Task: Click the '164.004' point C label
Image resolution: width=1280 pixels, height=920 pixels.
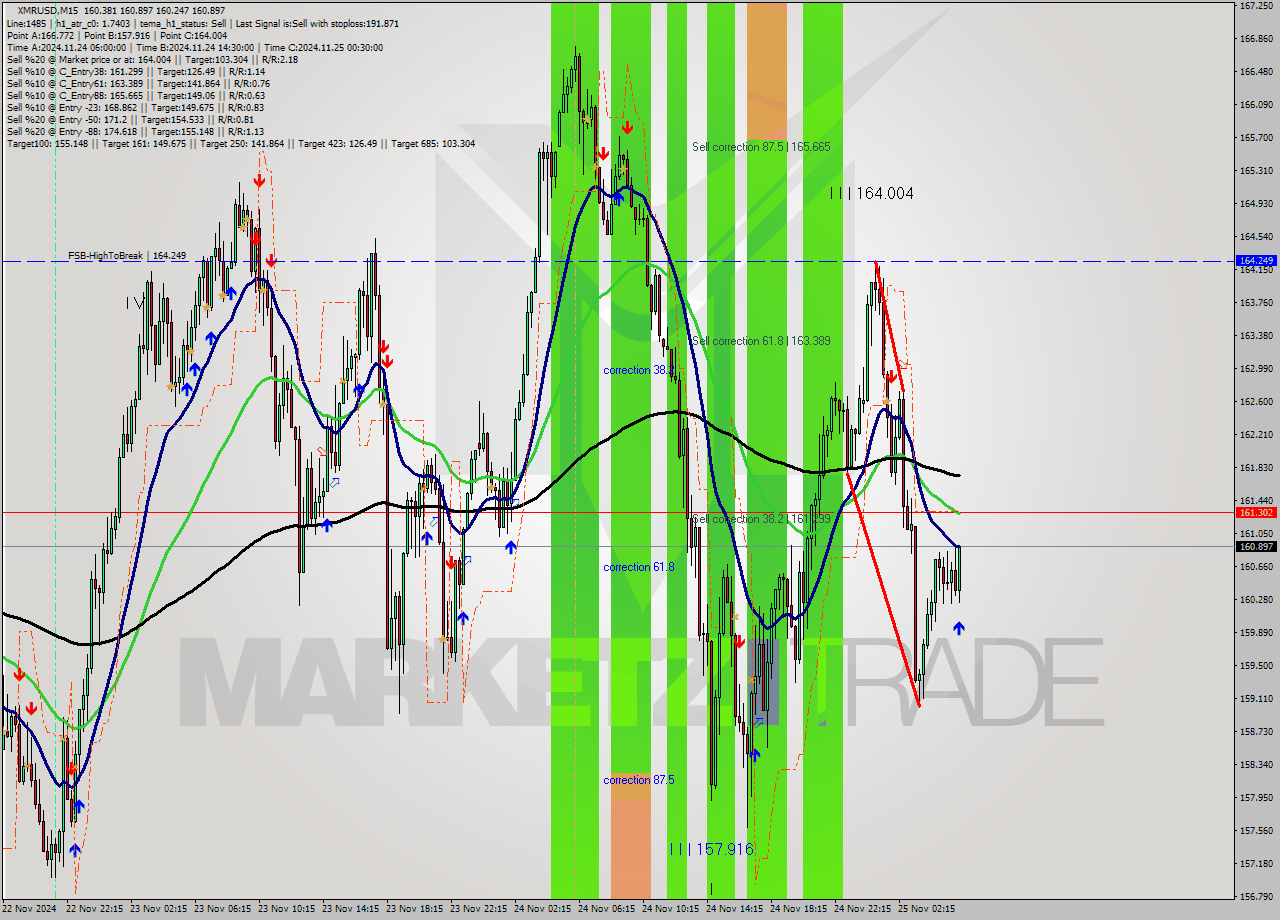Action: (872, 193)
